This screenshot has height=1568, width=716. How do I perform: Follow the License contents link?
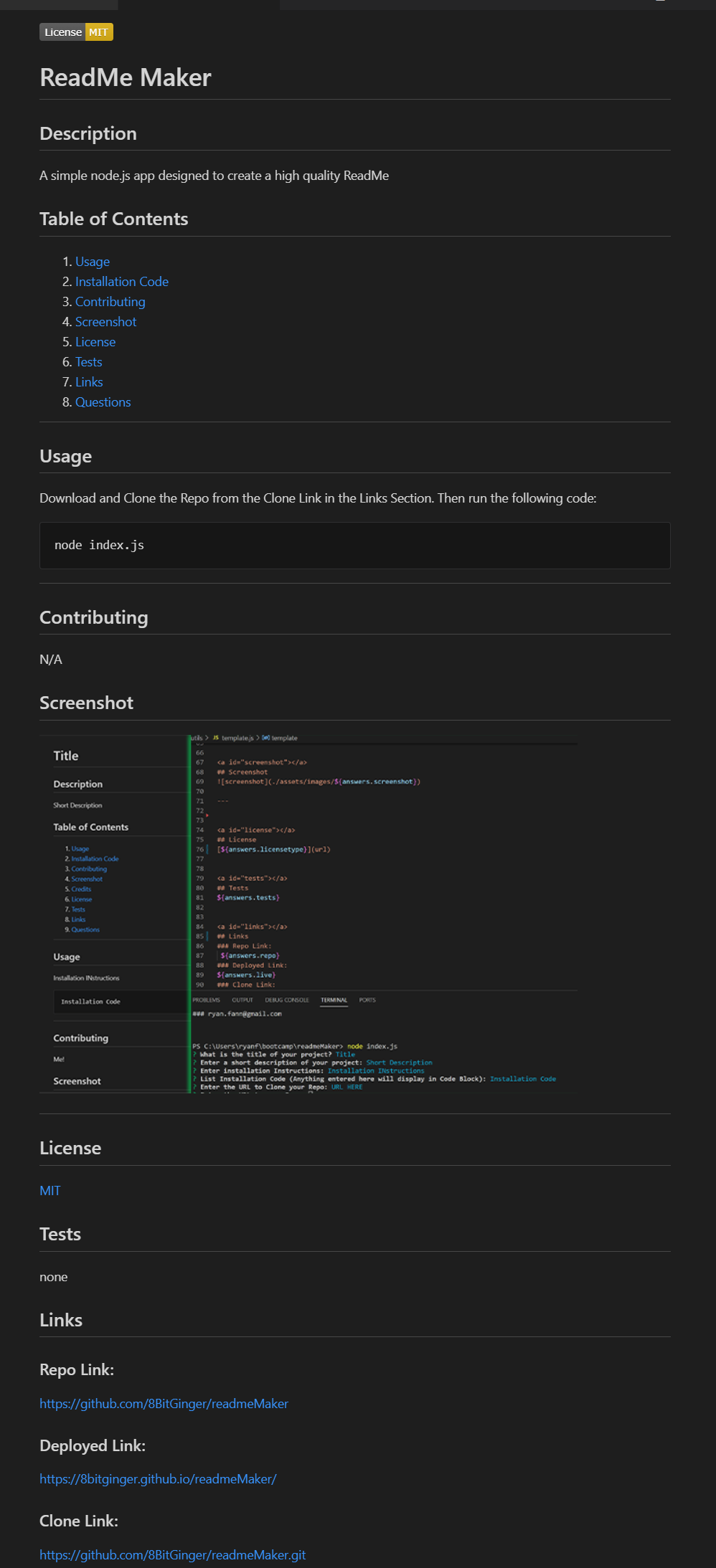[x=95, y=342]
